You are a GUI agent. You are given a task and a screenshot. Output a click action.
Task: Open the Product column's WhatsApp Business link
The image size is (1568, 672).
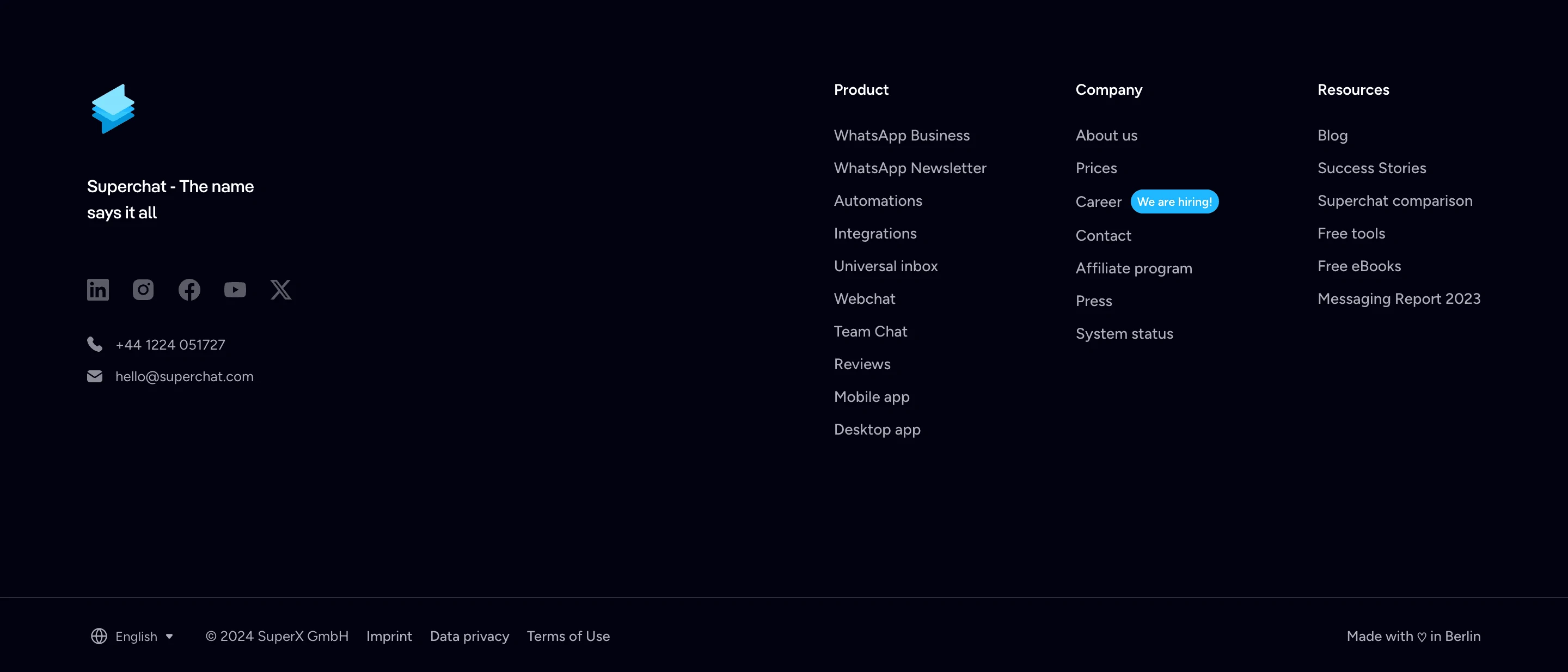point(902,135)
